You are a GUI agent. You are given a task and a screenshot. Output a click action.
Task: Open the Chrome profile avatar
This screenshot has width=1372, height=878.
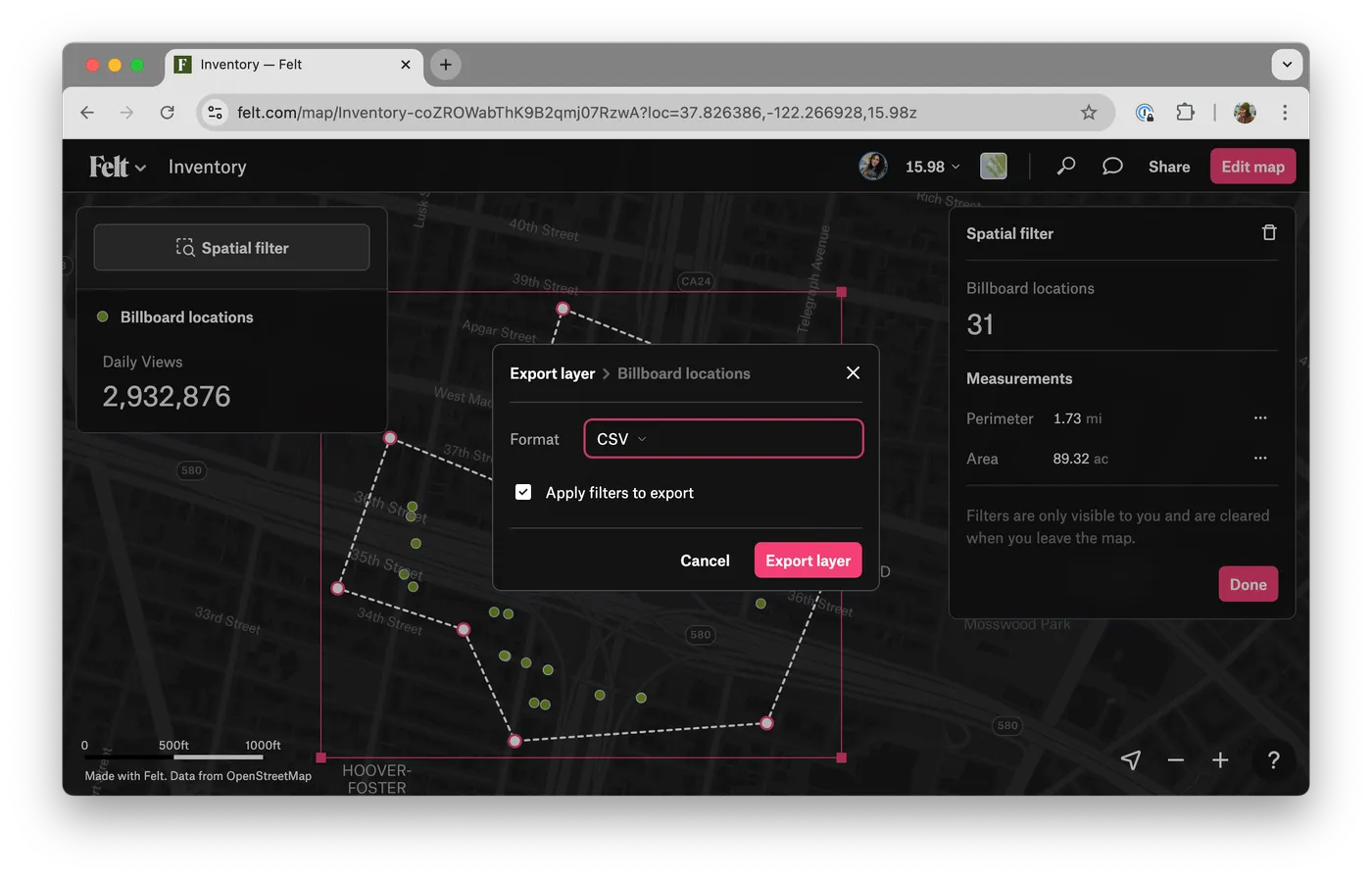point(1245,113)
